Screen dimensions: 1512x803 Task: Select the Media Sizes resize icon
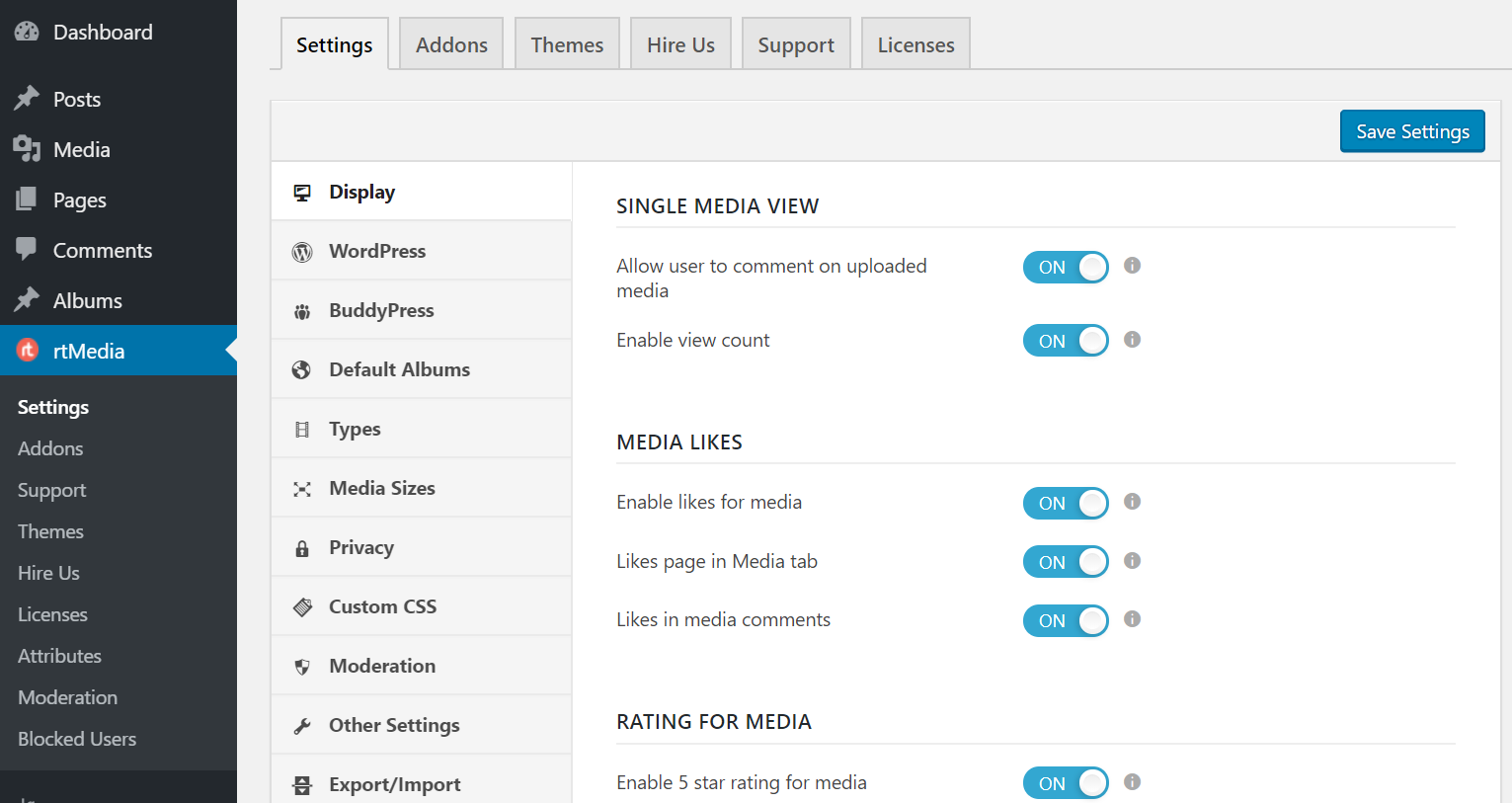coord(302,487)
